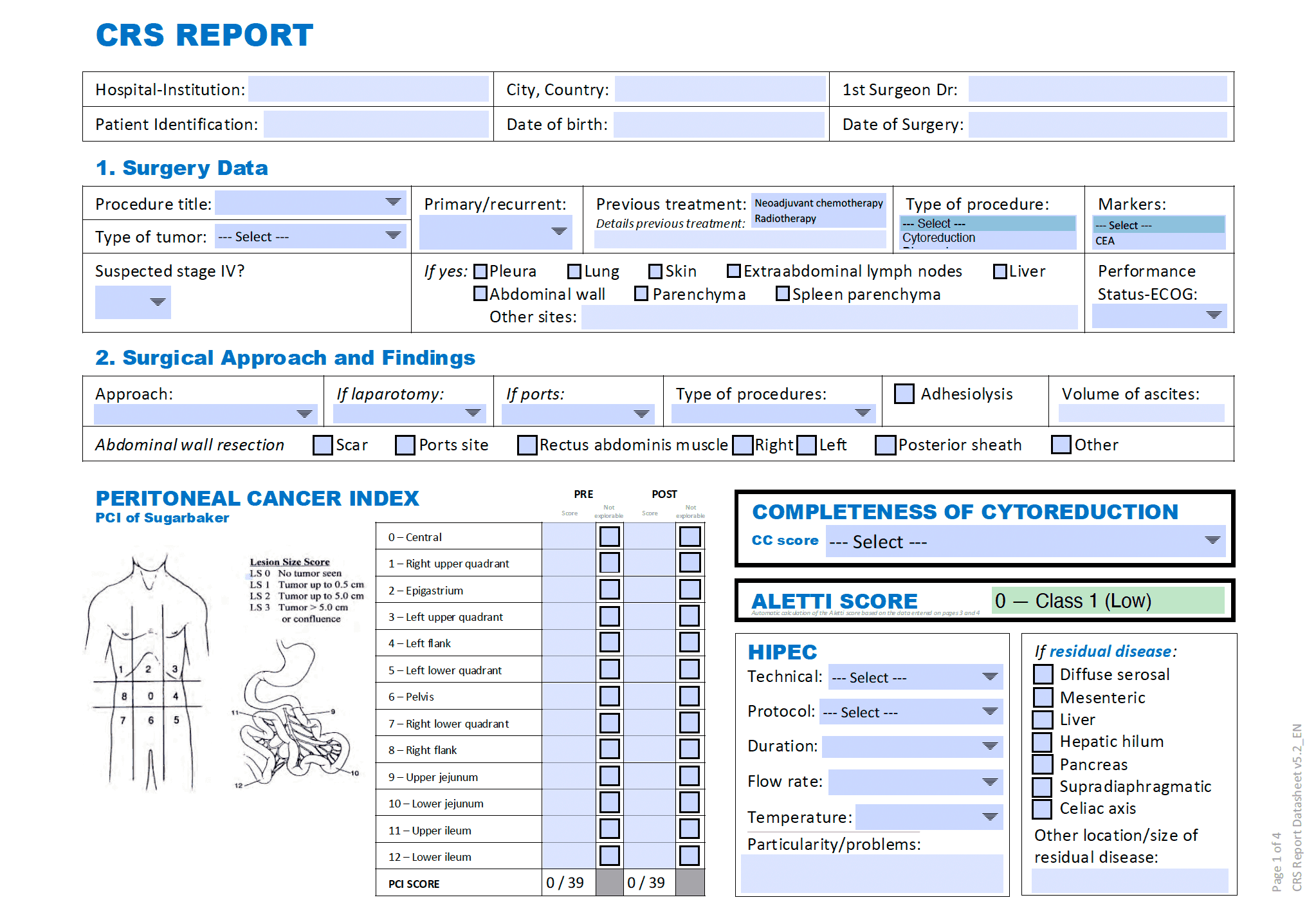Open the If ports dropdown
This screenshot has height=911, width=1316.
[578, 414]
